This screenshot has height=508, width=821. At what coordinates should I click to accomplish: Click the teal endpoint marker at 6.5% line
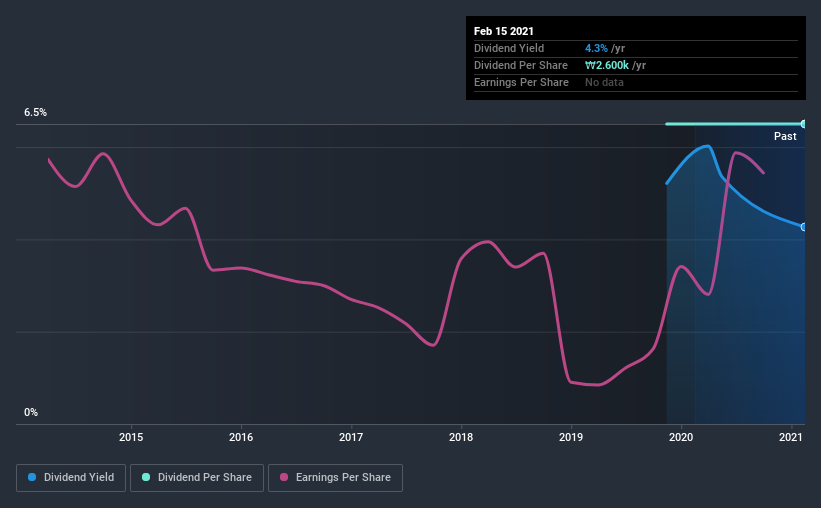(803, 124)
